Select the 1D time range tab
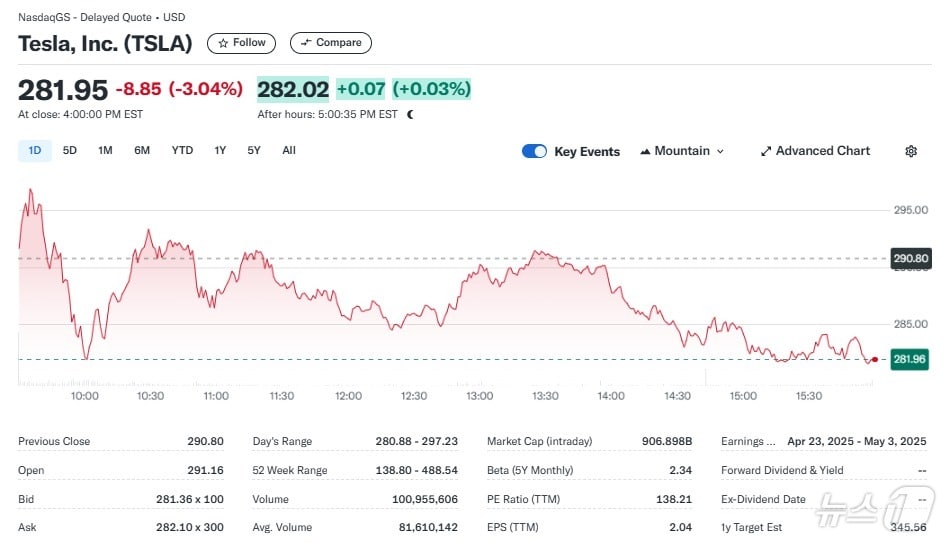Image resolution: width=945 pixels, height=543 pixels. pos(35,151)
